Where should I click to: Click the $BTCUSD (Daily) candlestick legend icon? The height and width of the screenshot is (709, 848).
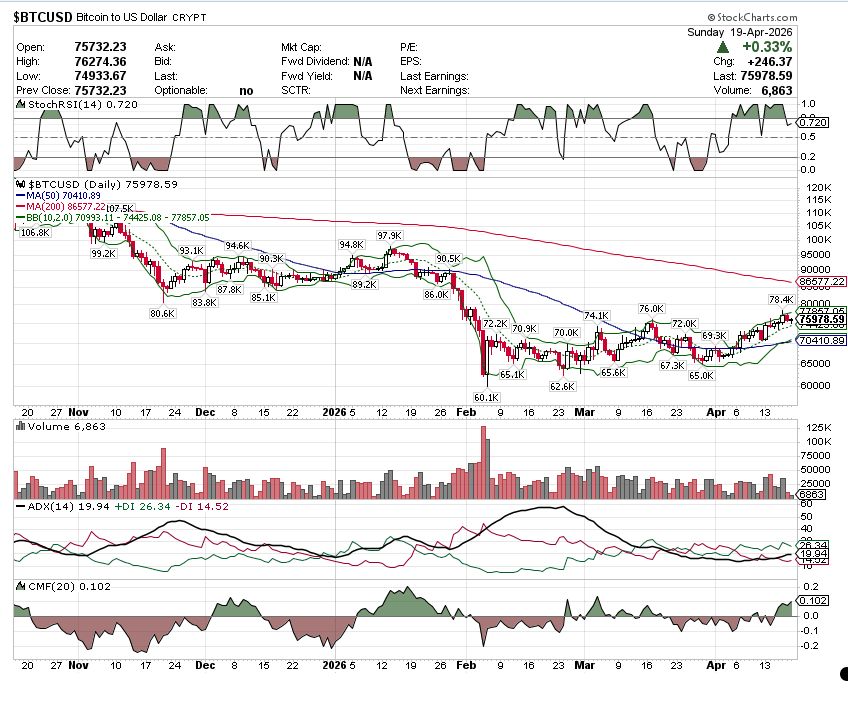coord(21,184)
